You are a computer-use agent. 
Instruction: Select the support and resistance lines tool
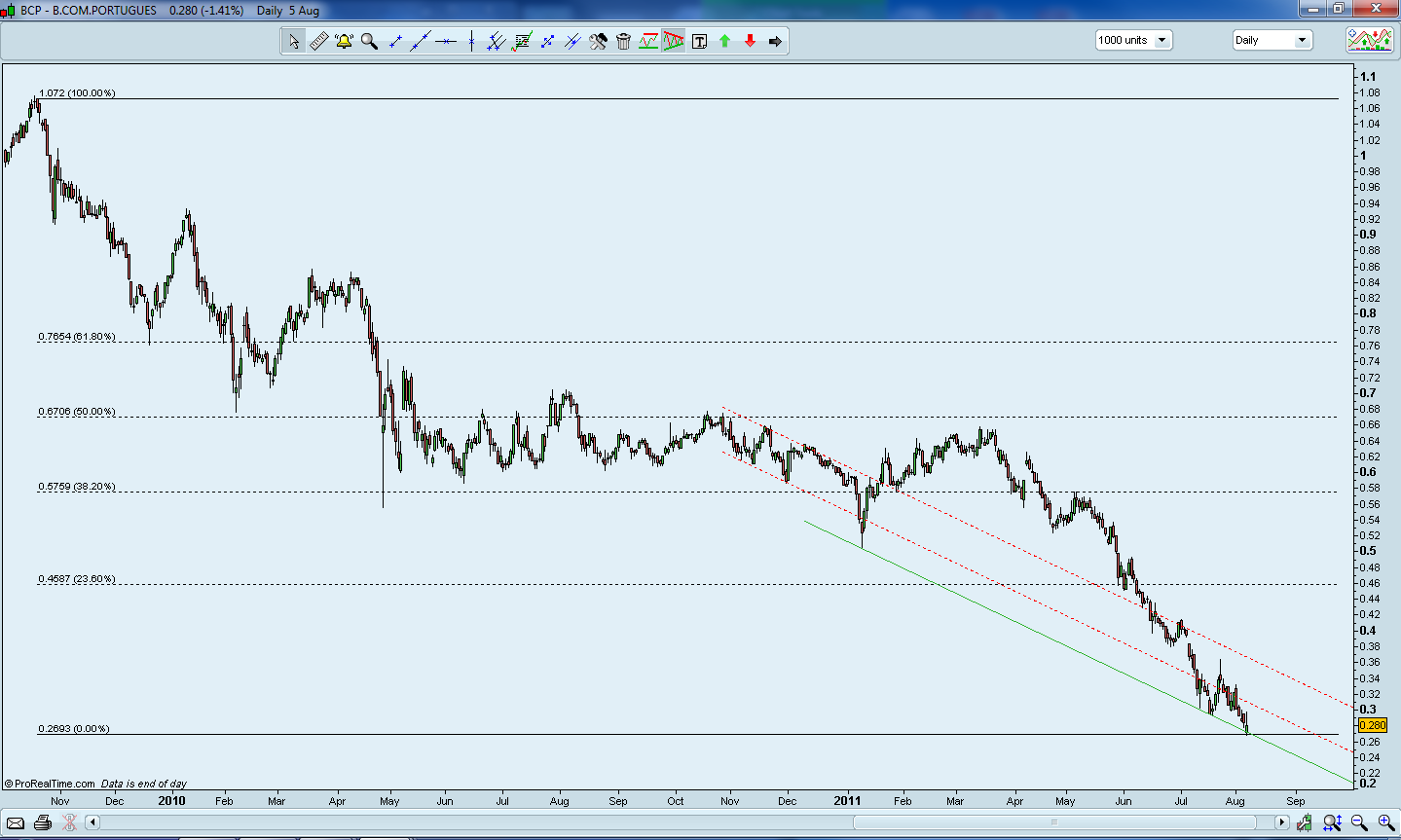click(648, 41)
